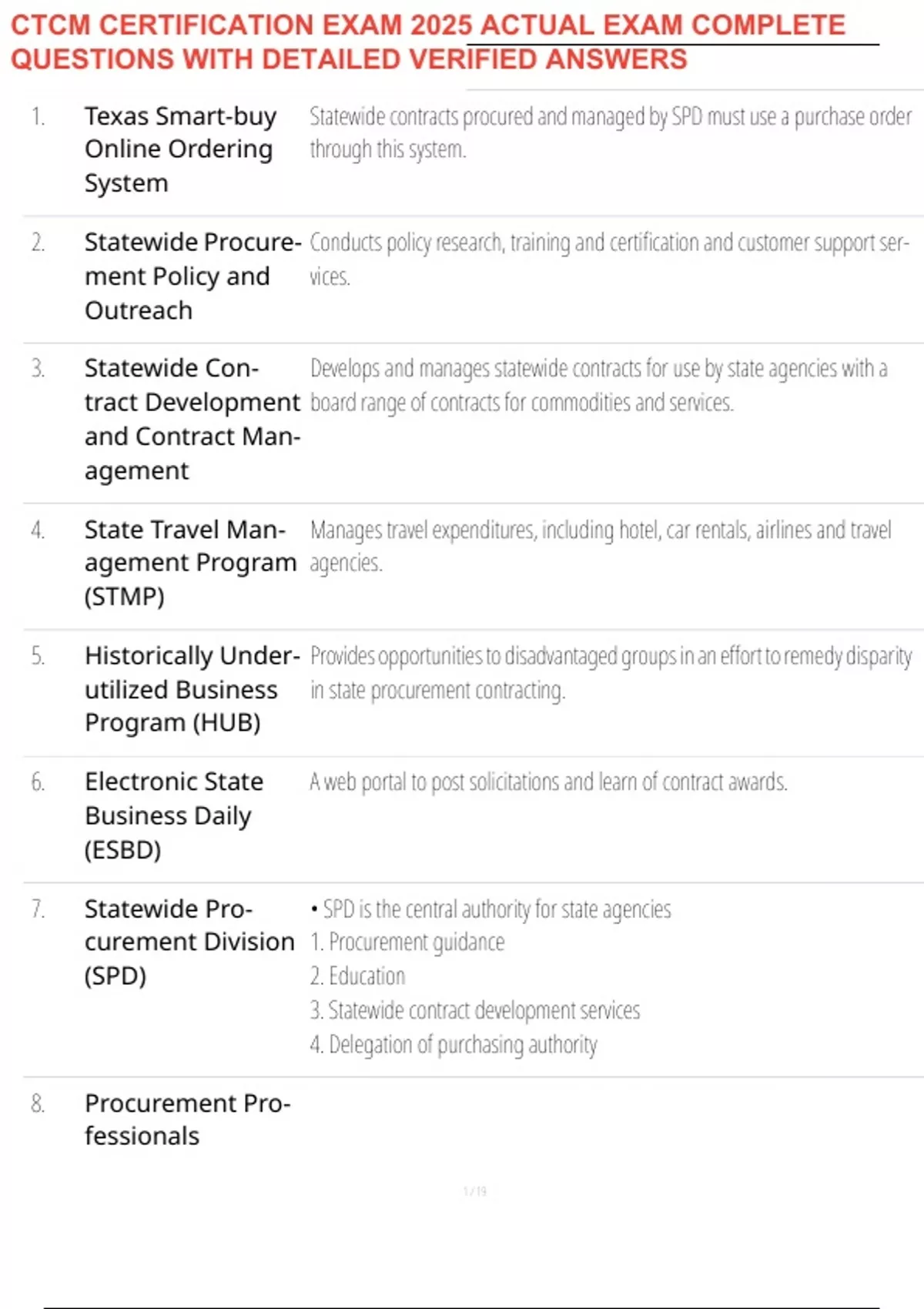Select the Historically Underutilized Business Program (HUB) term
924x1309 pixels.
tap(191, 689)
